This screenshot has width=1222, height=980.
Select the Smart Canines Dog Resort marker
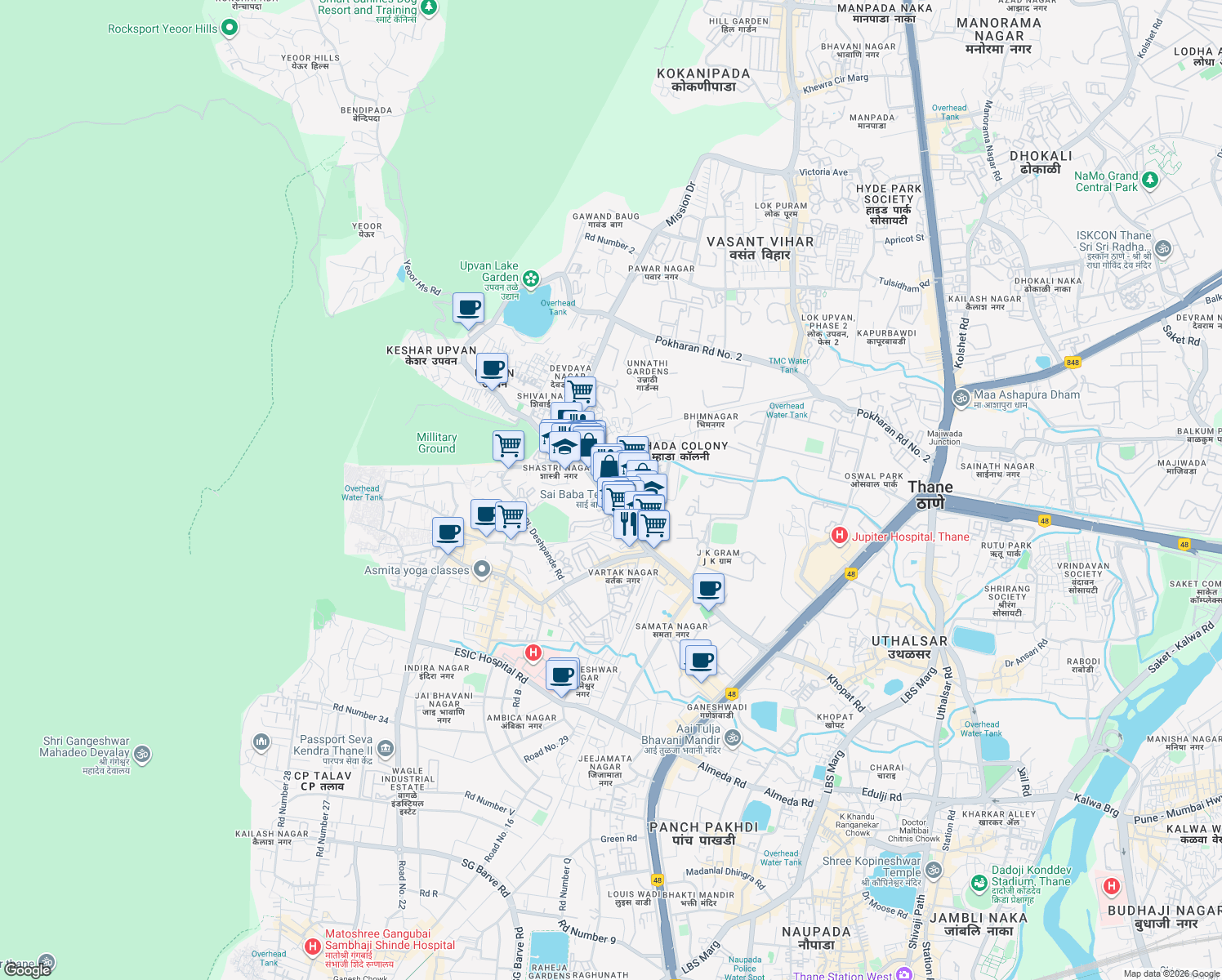[x=428, y=9]
